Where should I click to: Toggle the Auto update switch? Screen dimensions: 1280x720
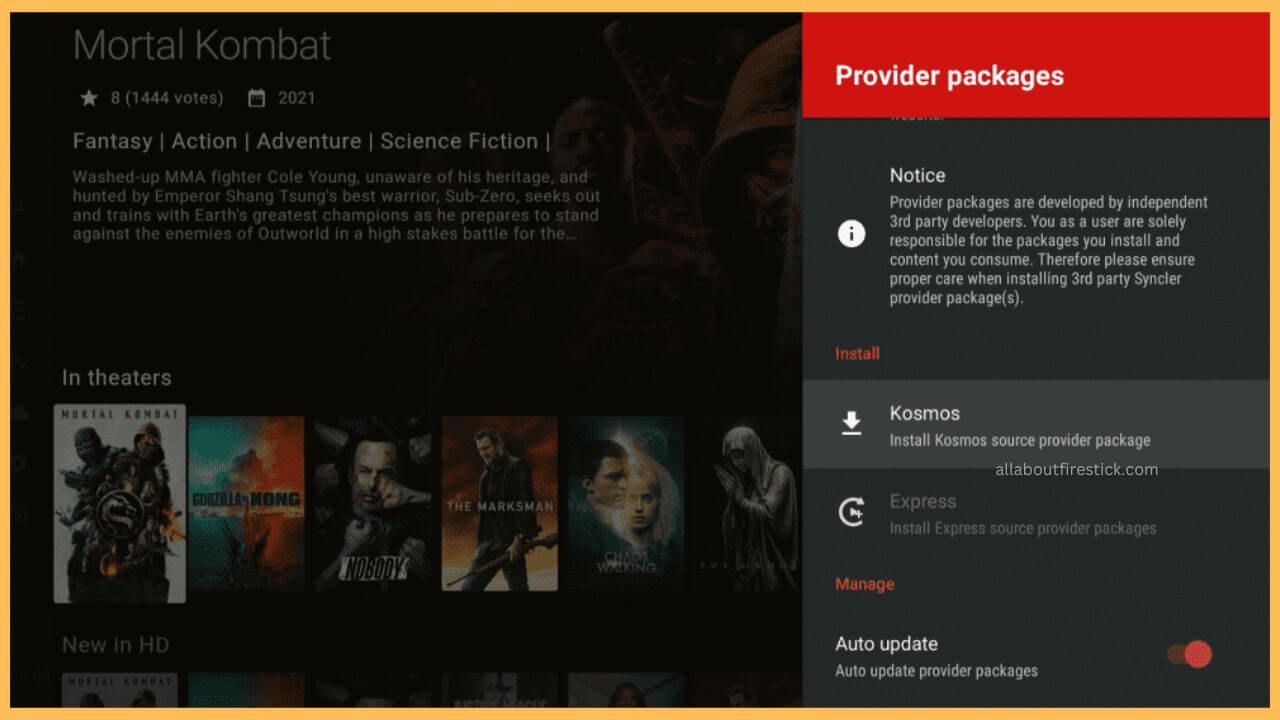point(1190,655)
